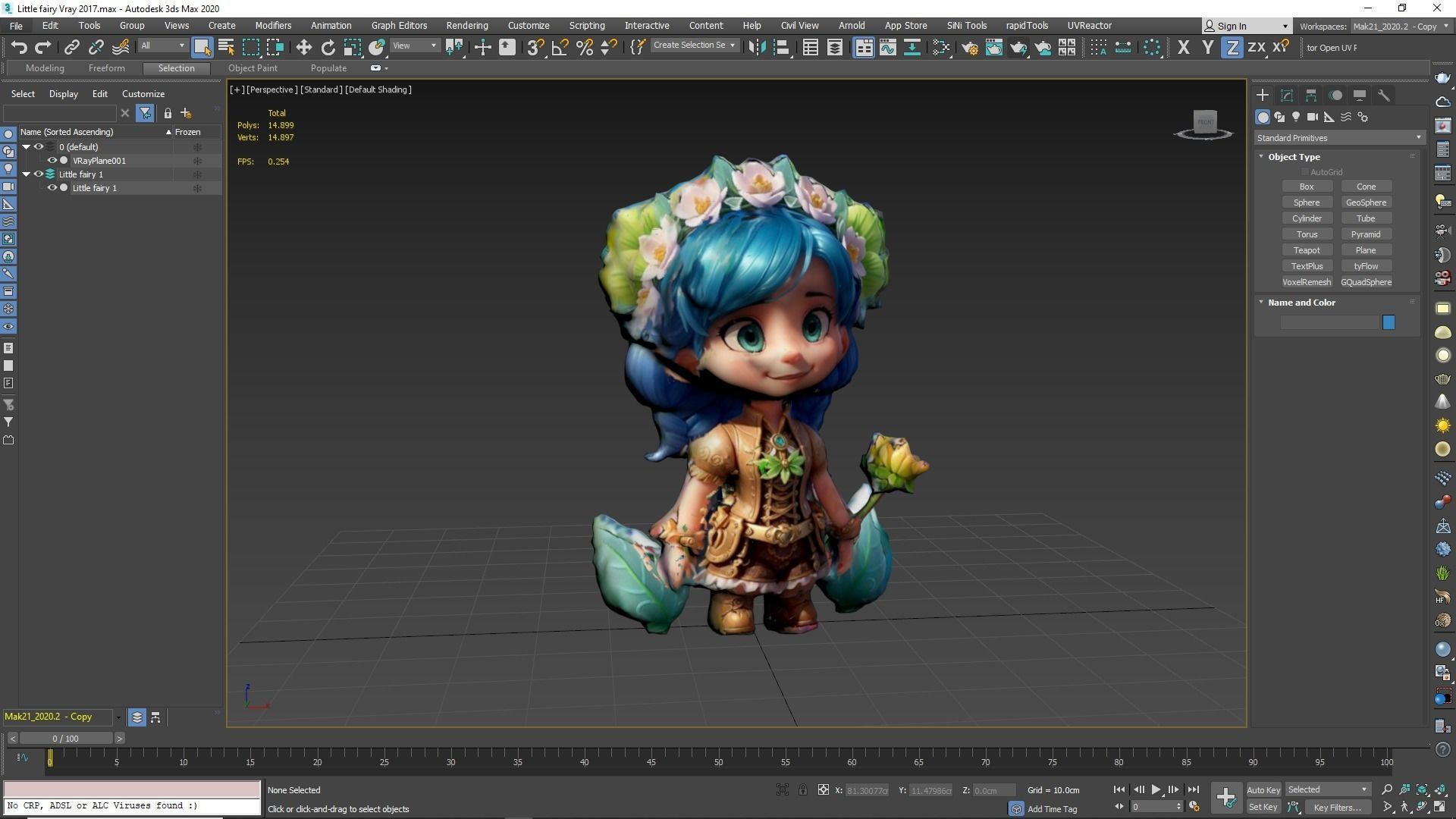Open the Graph Editors menu

coord(399,25)
